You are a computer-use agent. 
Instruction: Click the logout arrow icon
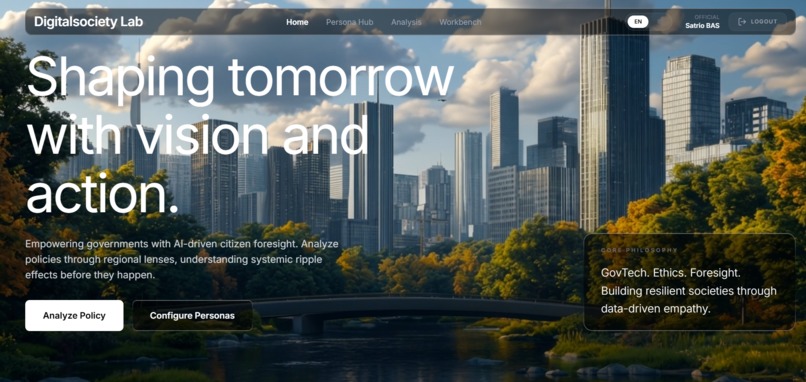(742, 22)
